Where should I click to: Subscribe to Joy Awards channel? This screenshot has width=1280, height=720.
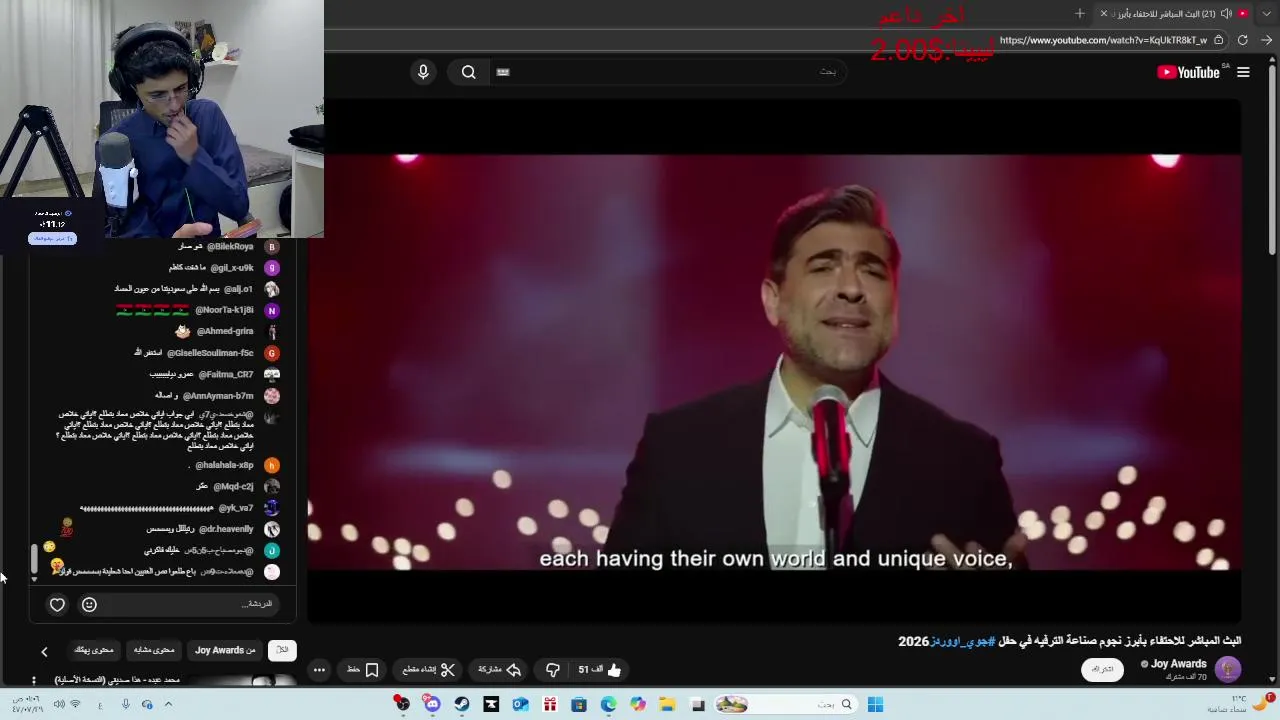(1102, 669)
